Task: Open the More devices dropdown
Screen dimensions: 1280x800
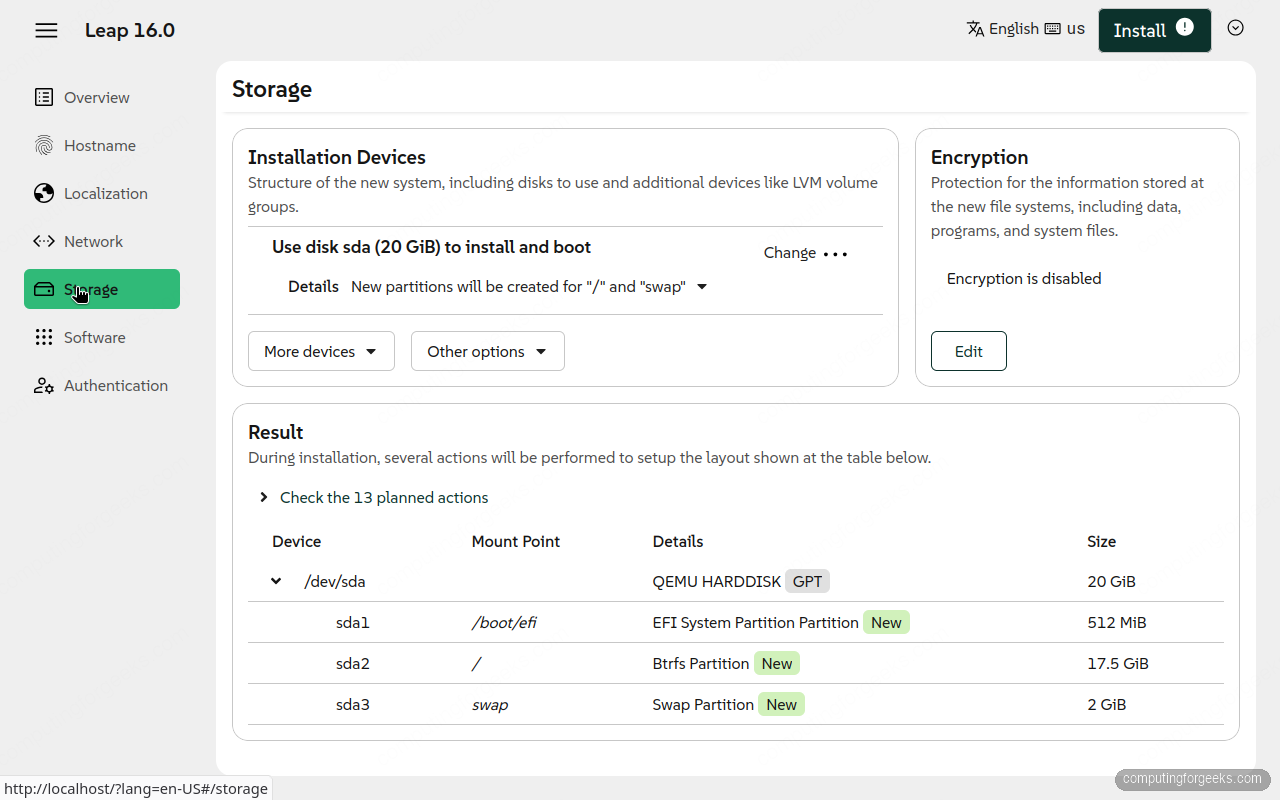Action: 321,351
